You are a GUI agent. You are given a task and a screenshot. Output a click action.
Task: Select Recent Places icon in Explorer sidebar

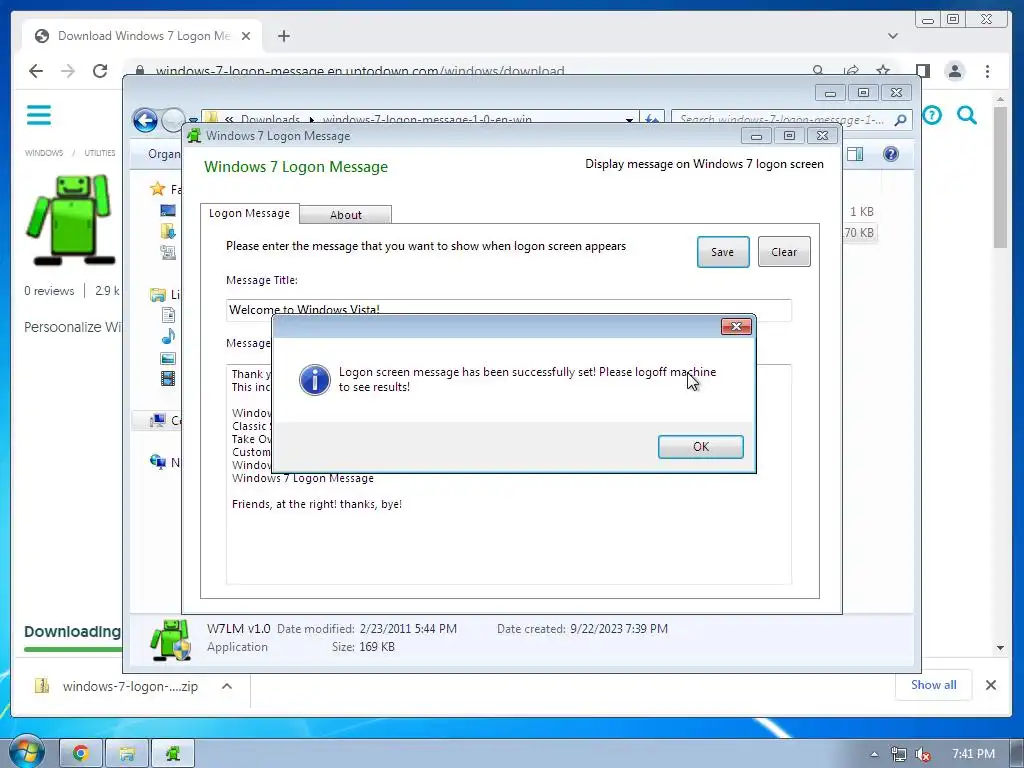click(168, 252)
